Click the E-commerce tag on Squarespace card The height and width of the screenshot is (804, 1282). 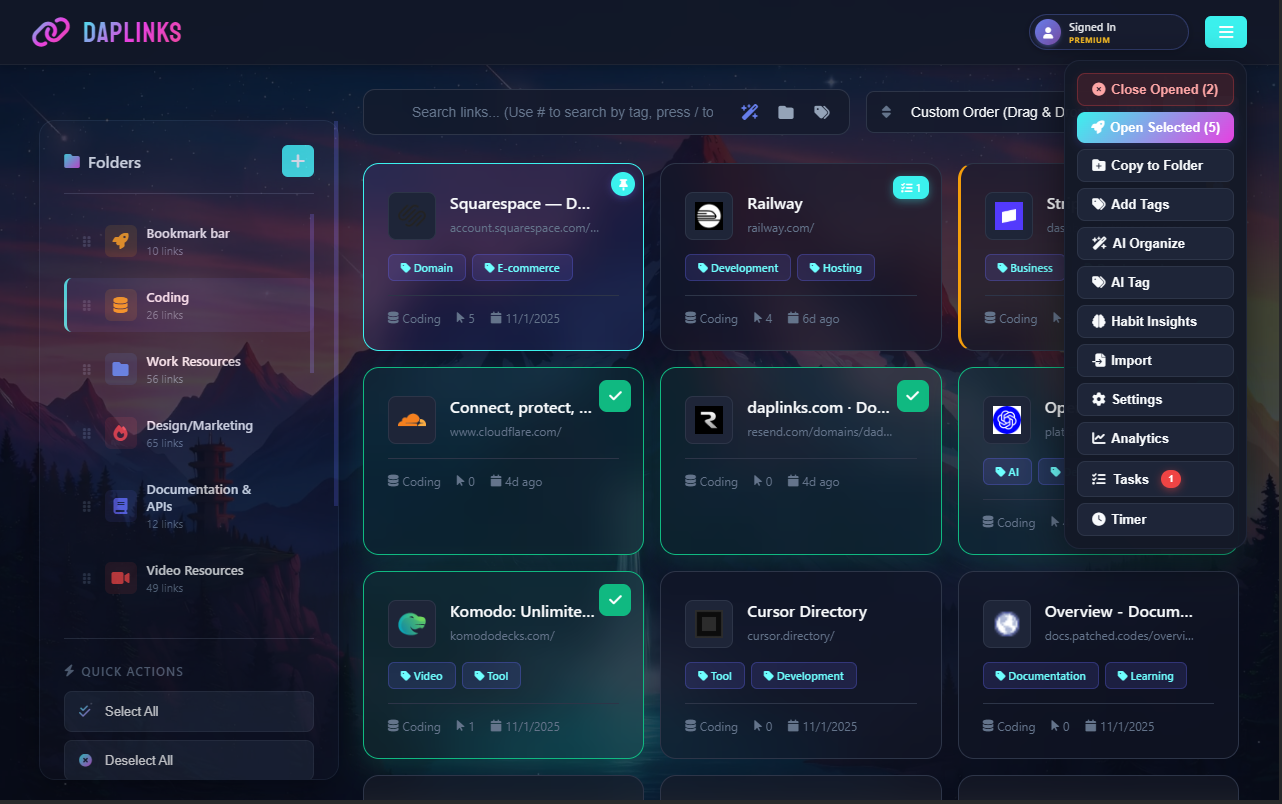[522, 268]
